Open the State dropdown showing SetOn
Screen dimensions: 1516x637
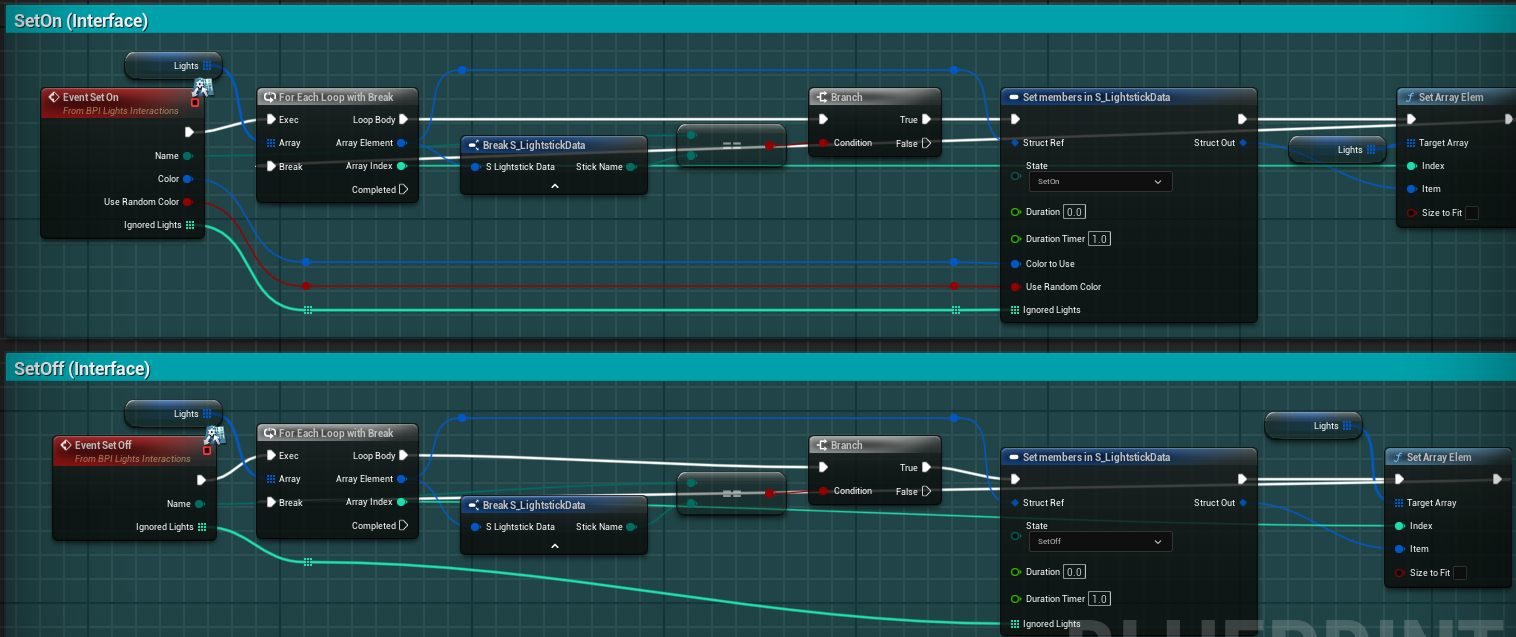point(1100,182)
